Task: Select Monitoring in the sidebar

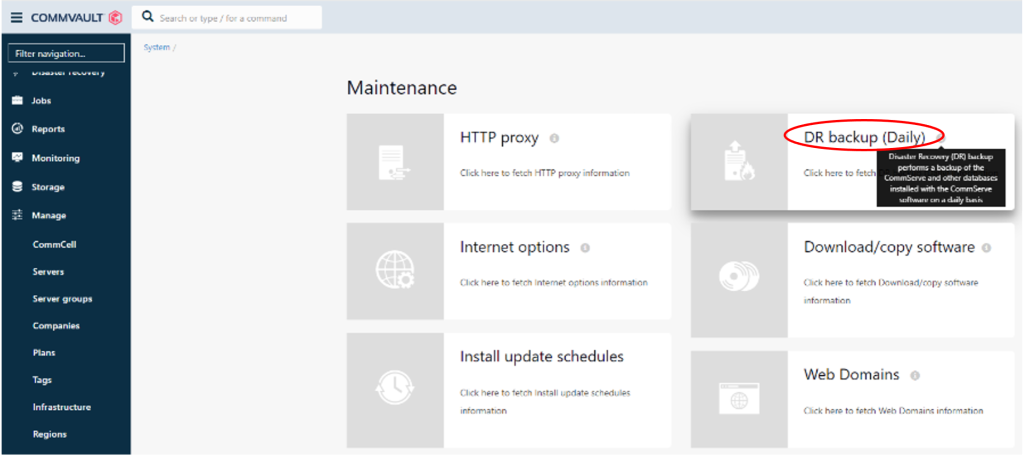Action: [56, 158]
